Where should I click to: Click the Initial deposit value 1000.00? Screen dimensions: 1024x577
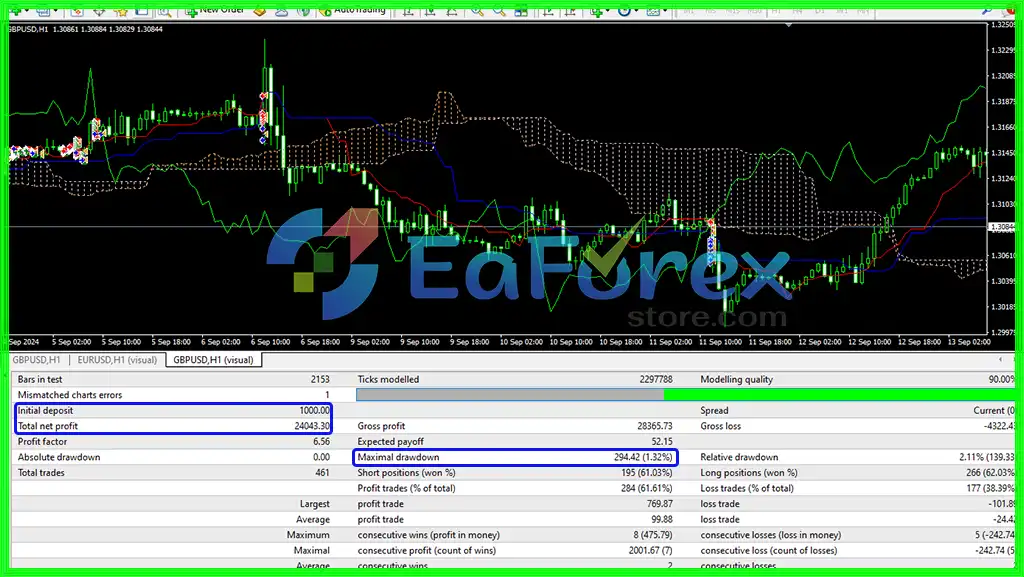coord(315,411)
